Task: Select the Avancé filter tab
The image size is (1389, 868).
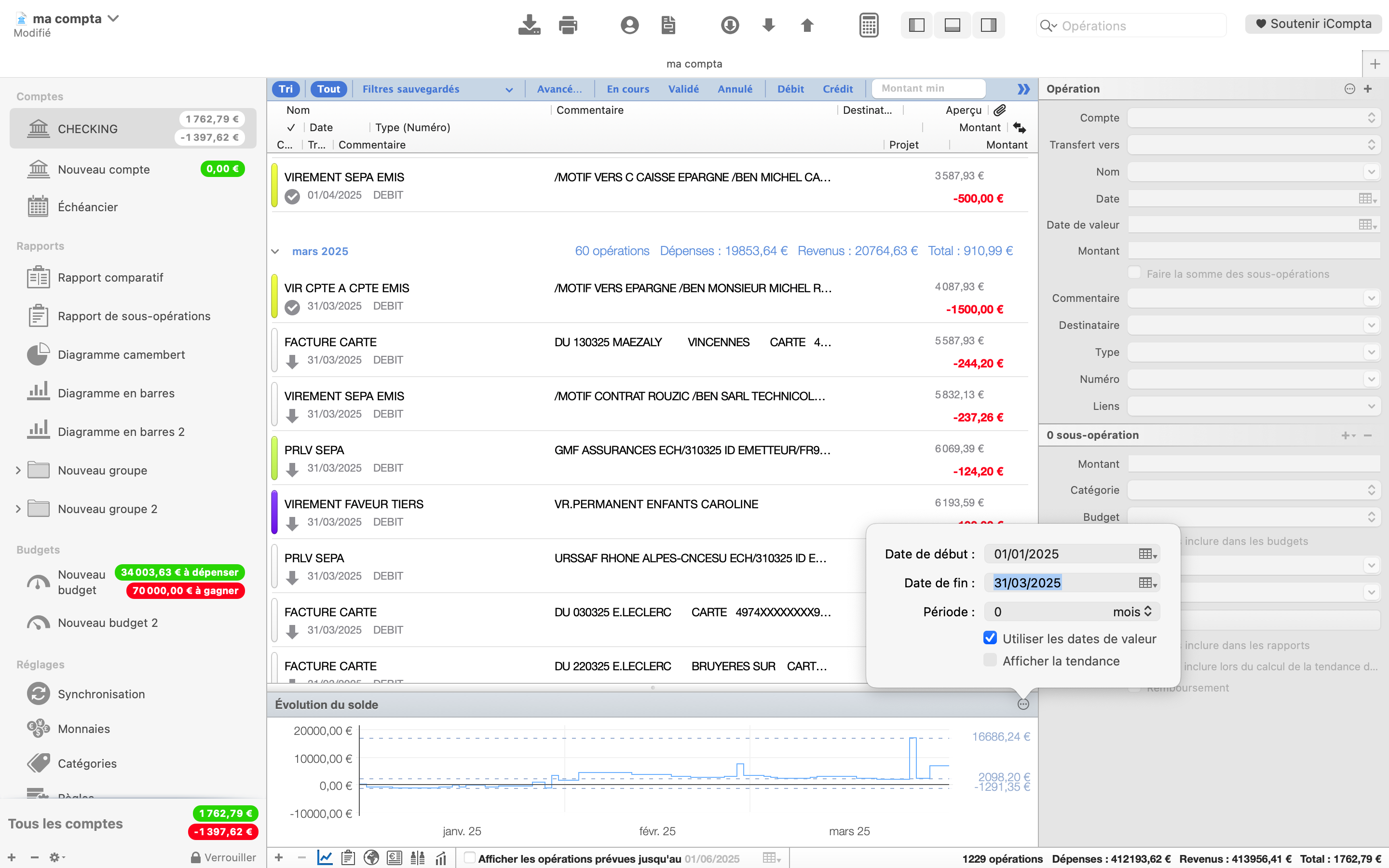Action: [559, 89]
